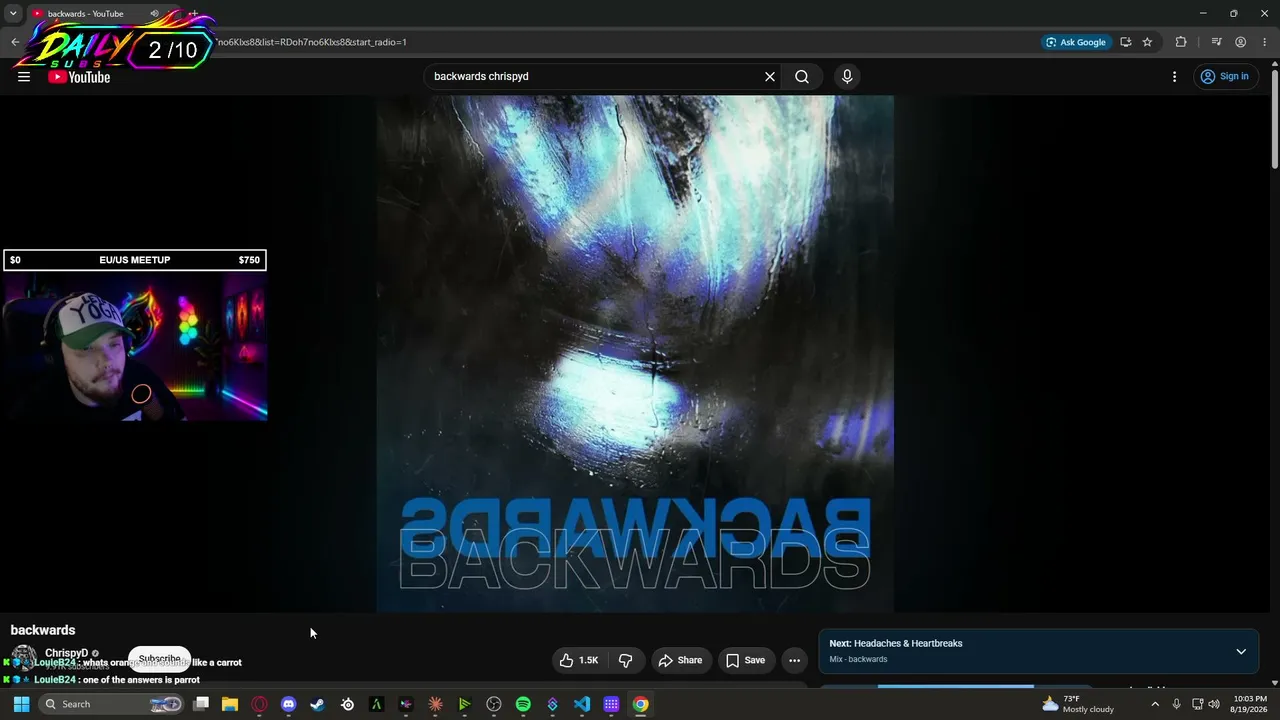Screen dimensions: 1280x720
Task: Open File Explorer from the taskbar
Action: (230, 704)
